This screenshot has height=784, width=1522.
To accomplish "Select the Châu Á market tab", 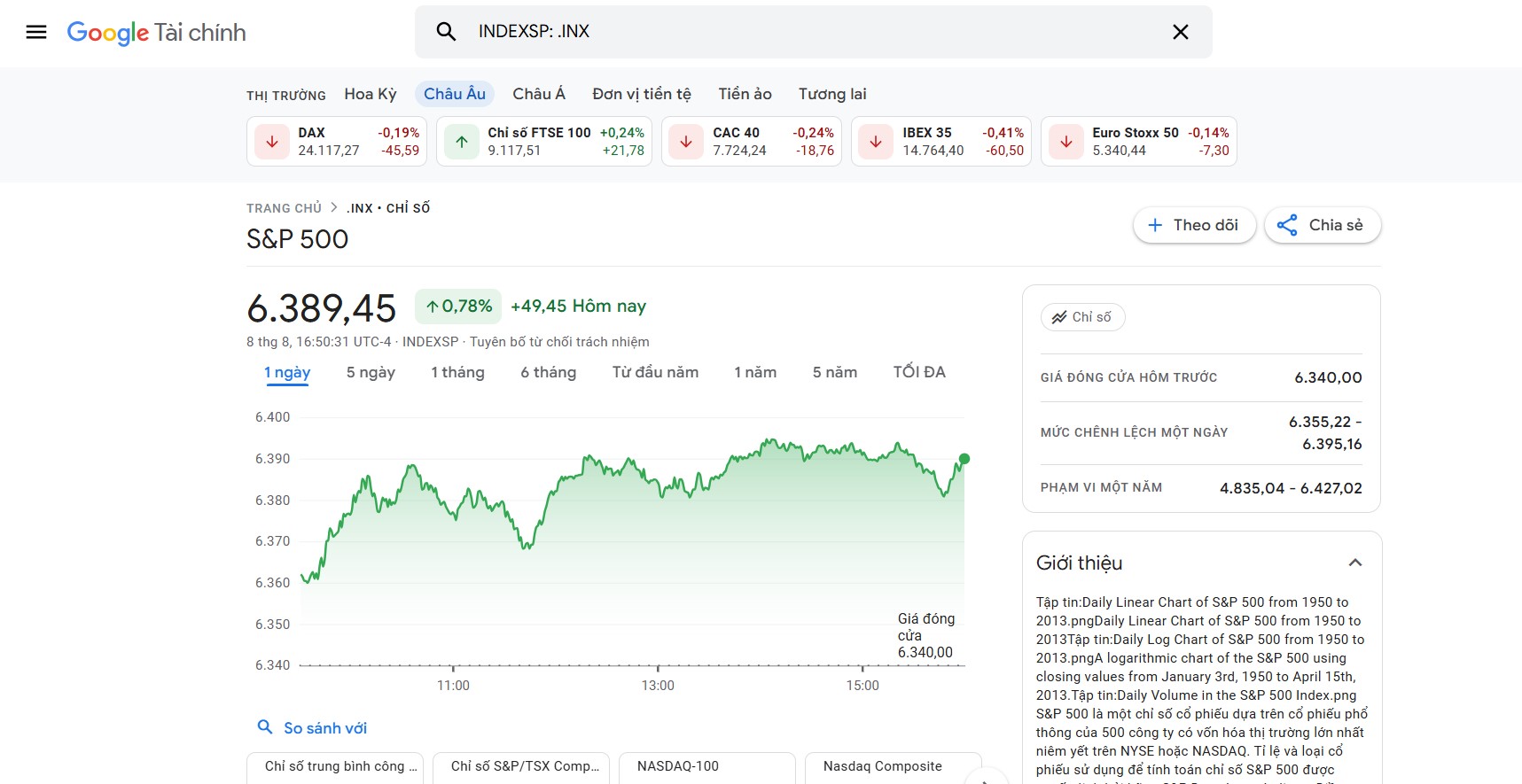I will pyautogui.click(x=539, y=94).
